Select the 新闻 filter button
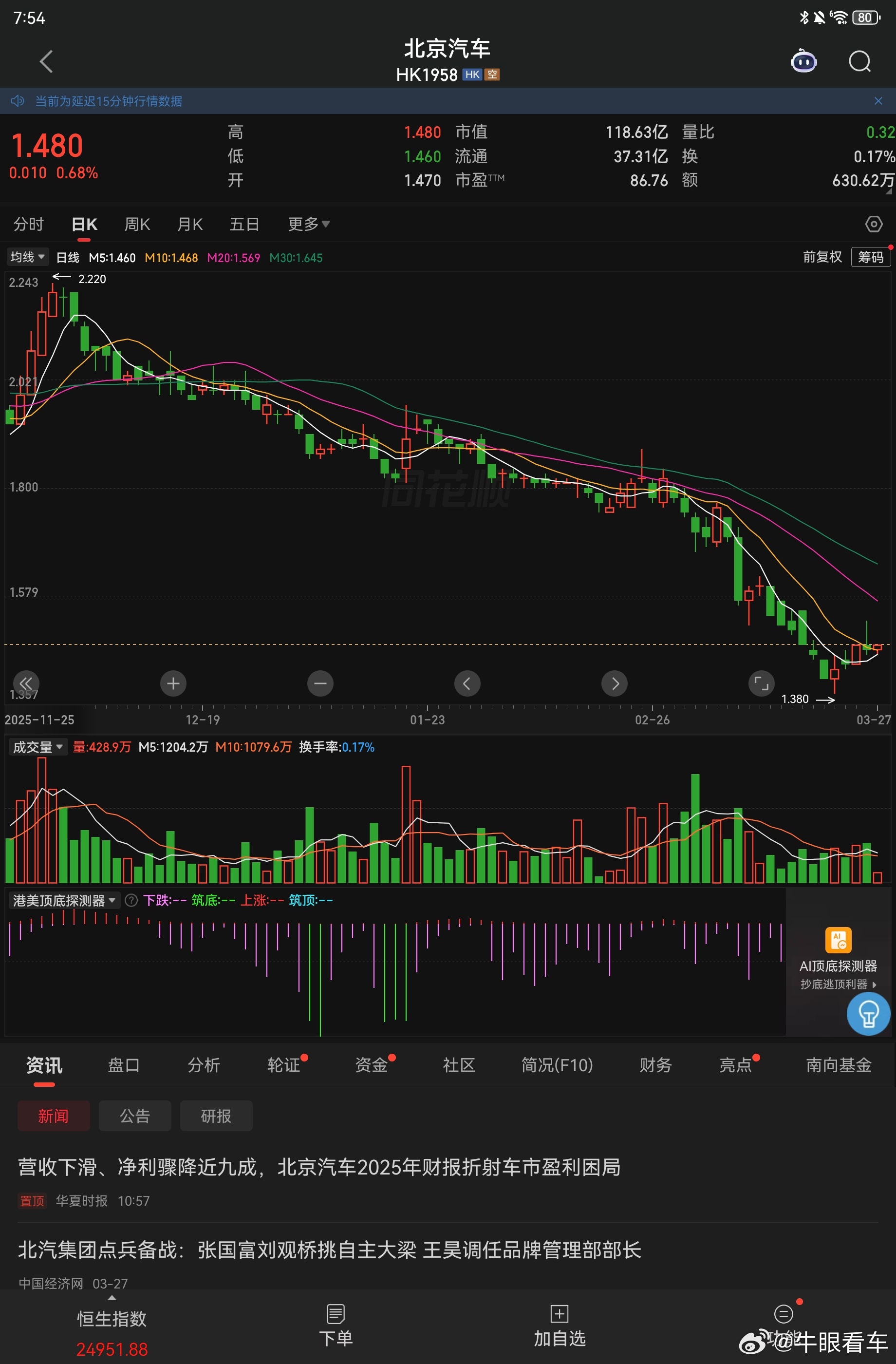The height and width of the screenshot is (1364, 896). [53, 1116]
